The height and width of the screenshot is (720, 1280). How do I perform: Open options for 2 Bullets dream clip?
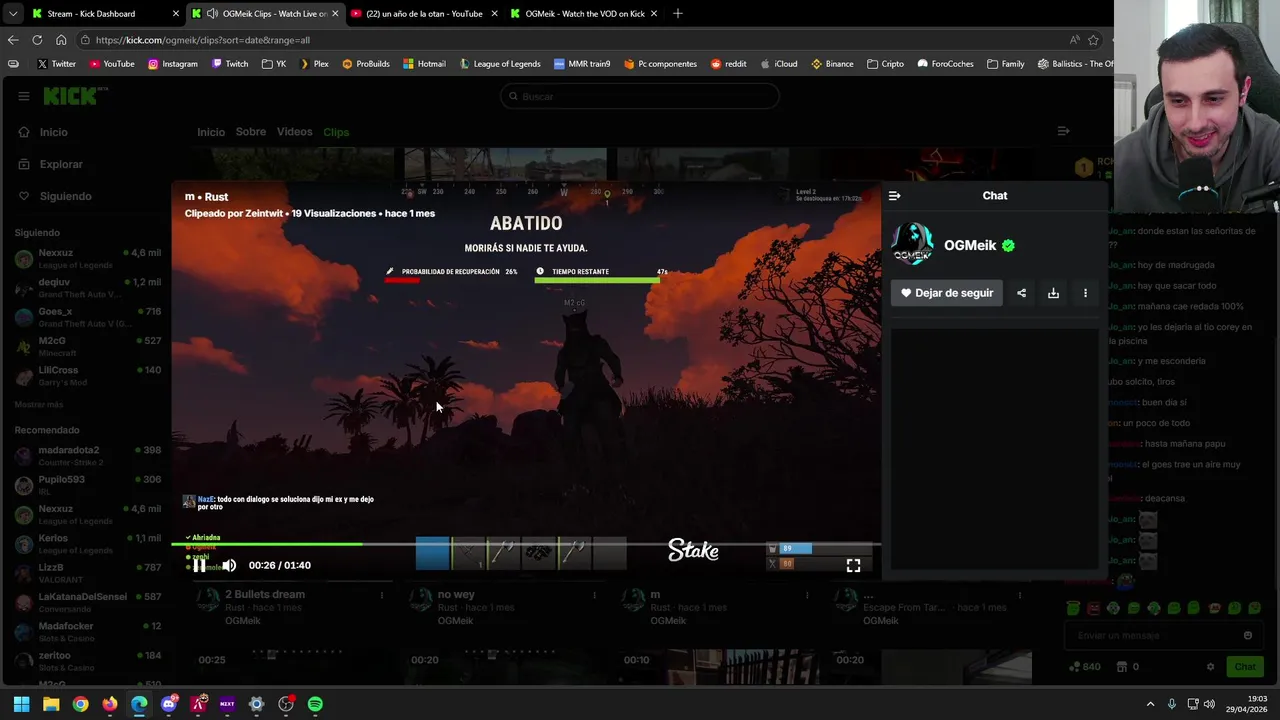pos(381,595)
